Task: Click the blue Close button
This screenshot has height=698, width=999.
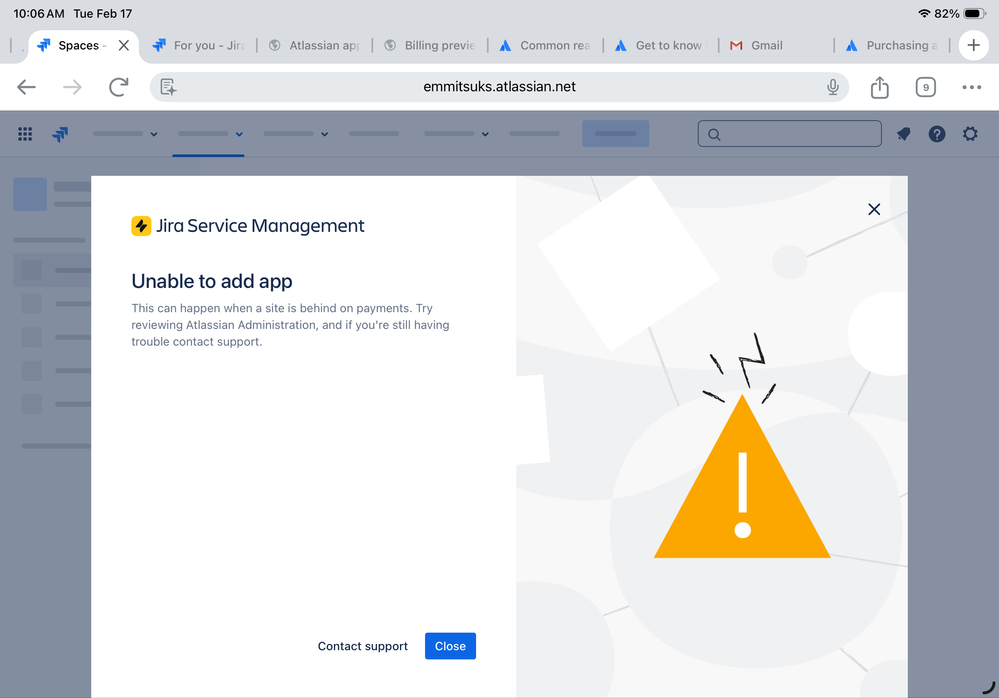Action: click(450, 646)
